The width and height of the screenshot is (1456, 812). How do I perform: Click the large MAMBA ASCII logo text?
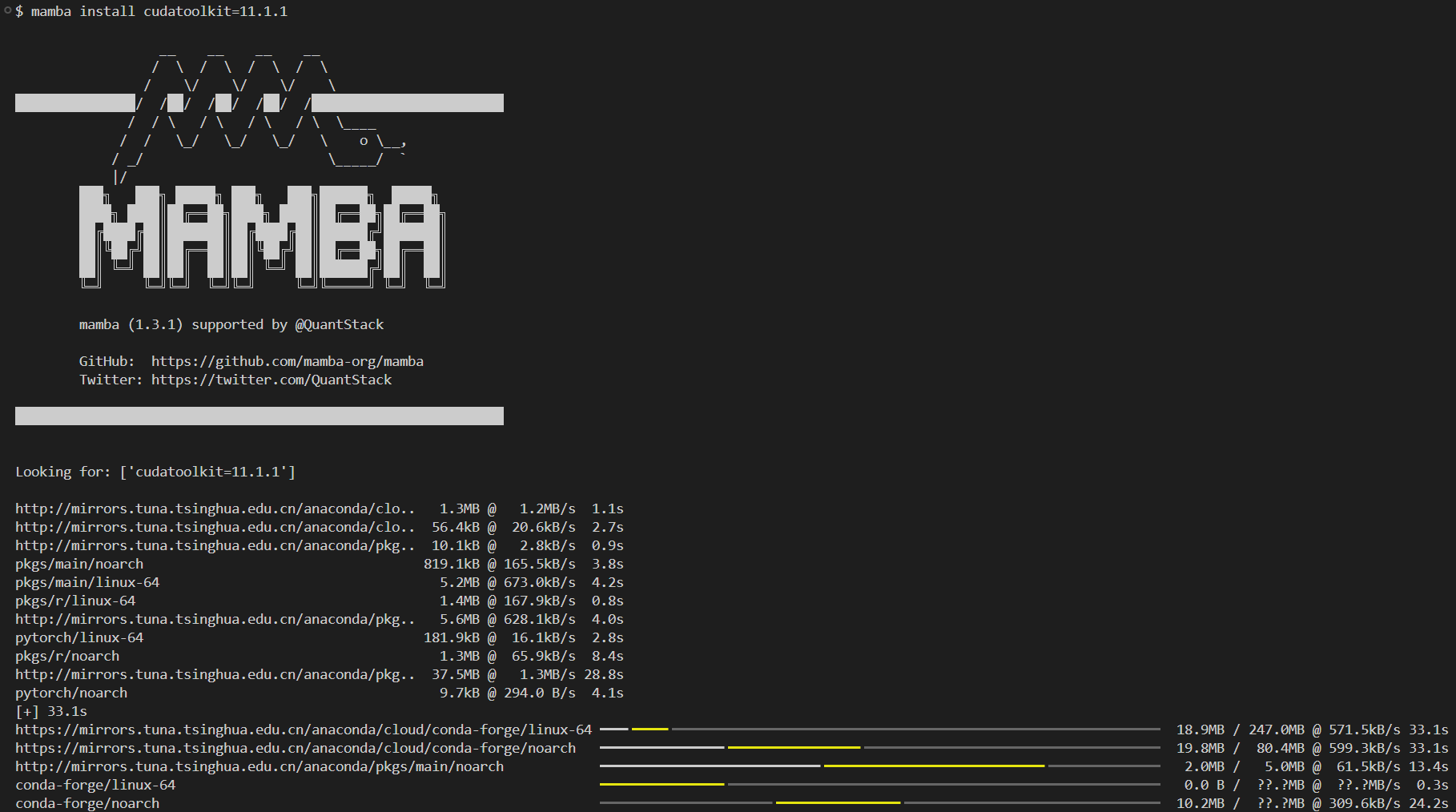click(x=262, y=236)
